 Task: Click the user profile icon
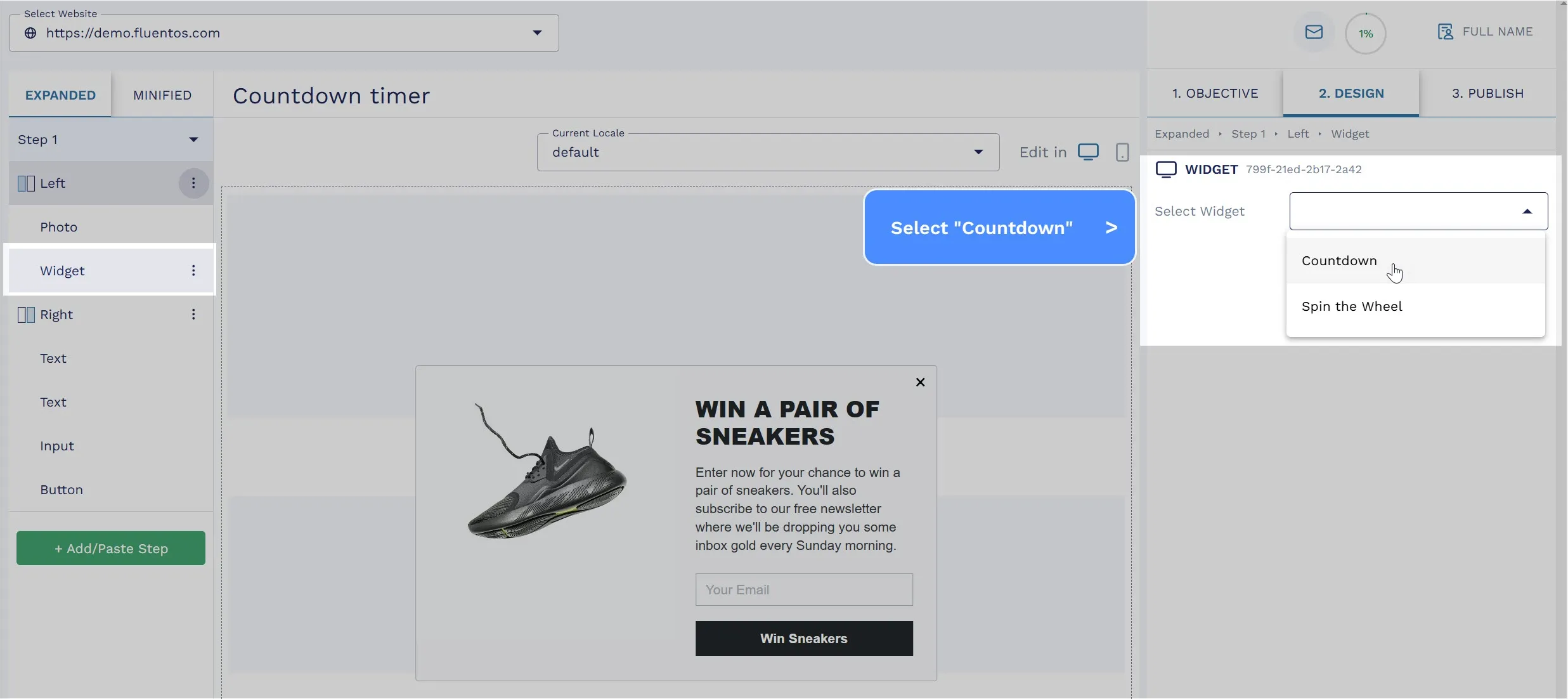(x=1445, y=32)
